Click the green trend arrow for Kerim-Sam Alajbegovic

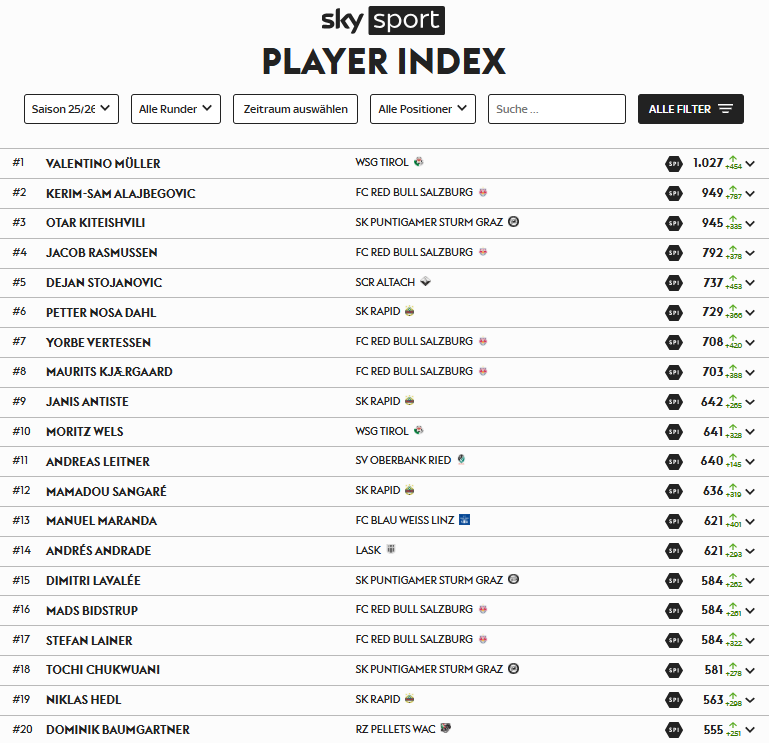pyautogui.click(x=733, y=191)
